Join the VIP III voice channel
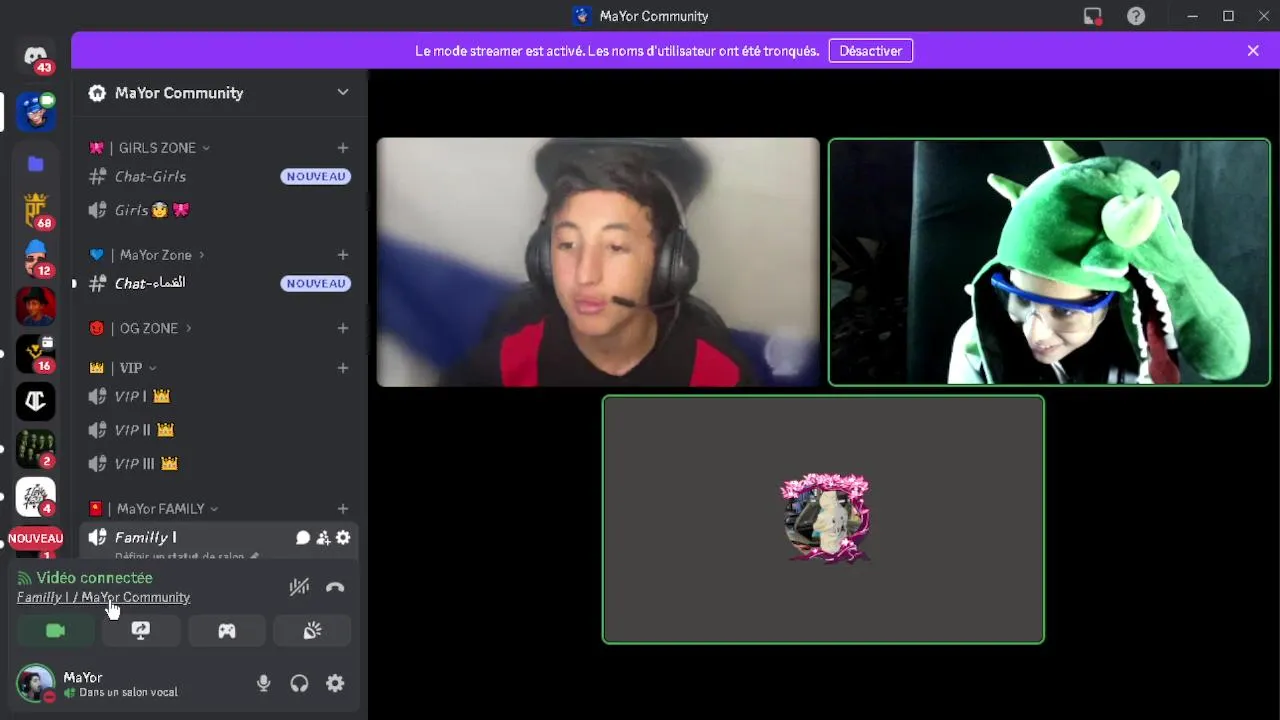Viewport: 1280px width, 720px height. [x=219, y=464]
